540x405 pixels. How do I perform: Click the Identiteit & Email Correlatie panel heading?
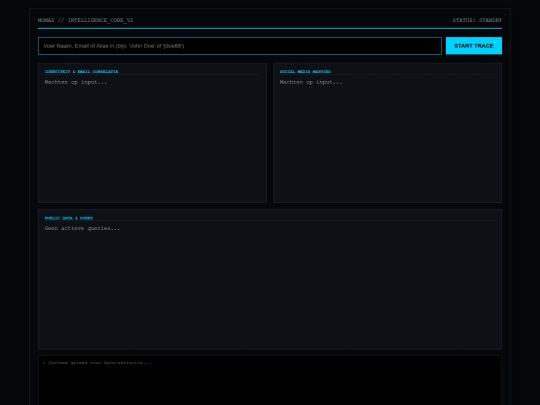pos(81,72)
